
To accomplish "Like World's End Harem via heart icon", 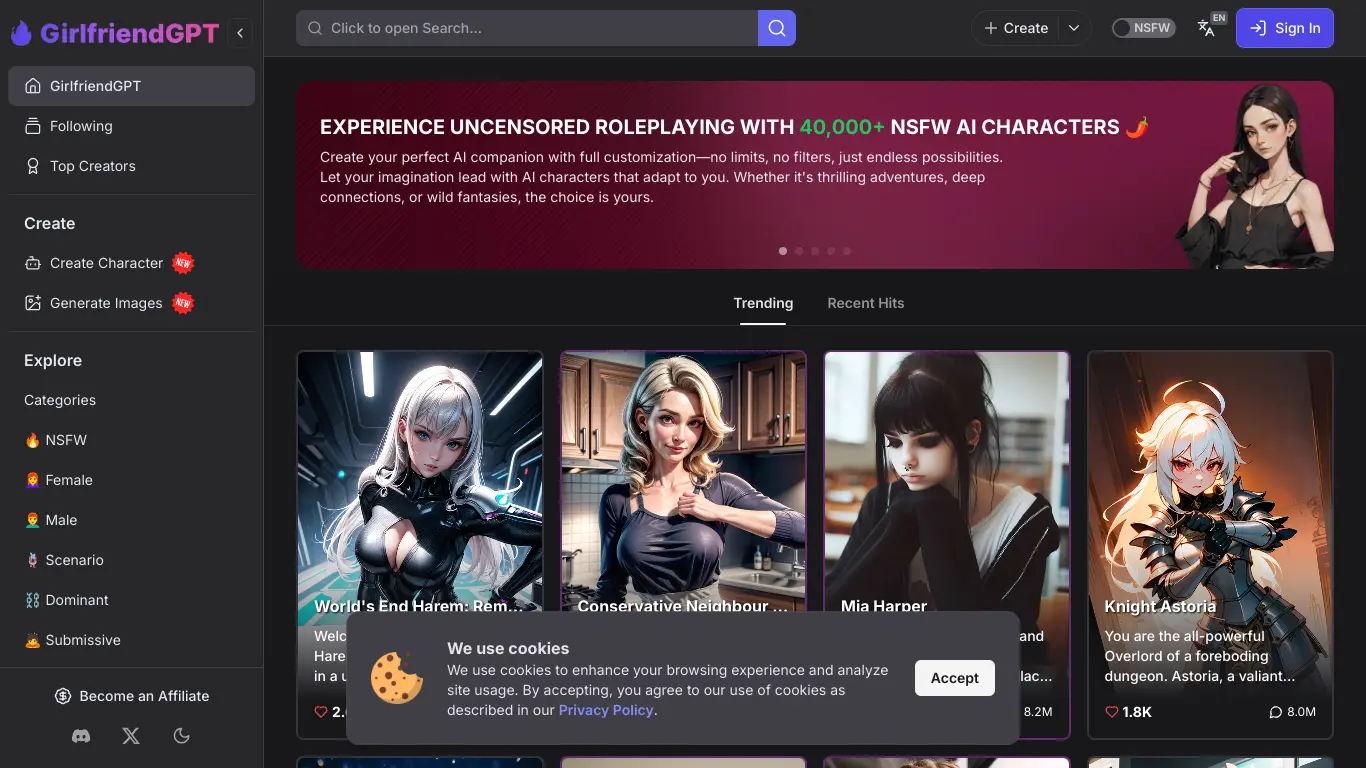I will [x=321, y=712].
